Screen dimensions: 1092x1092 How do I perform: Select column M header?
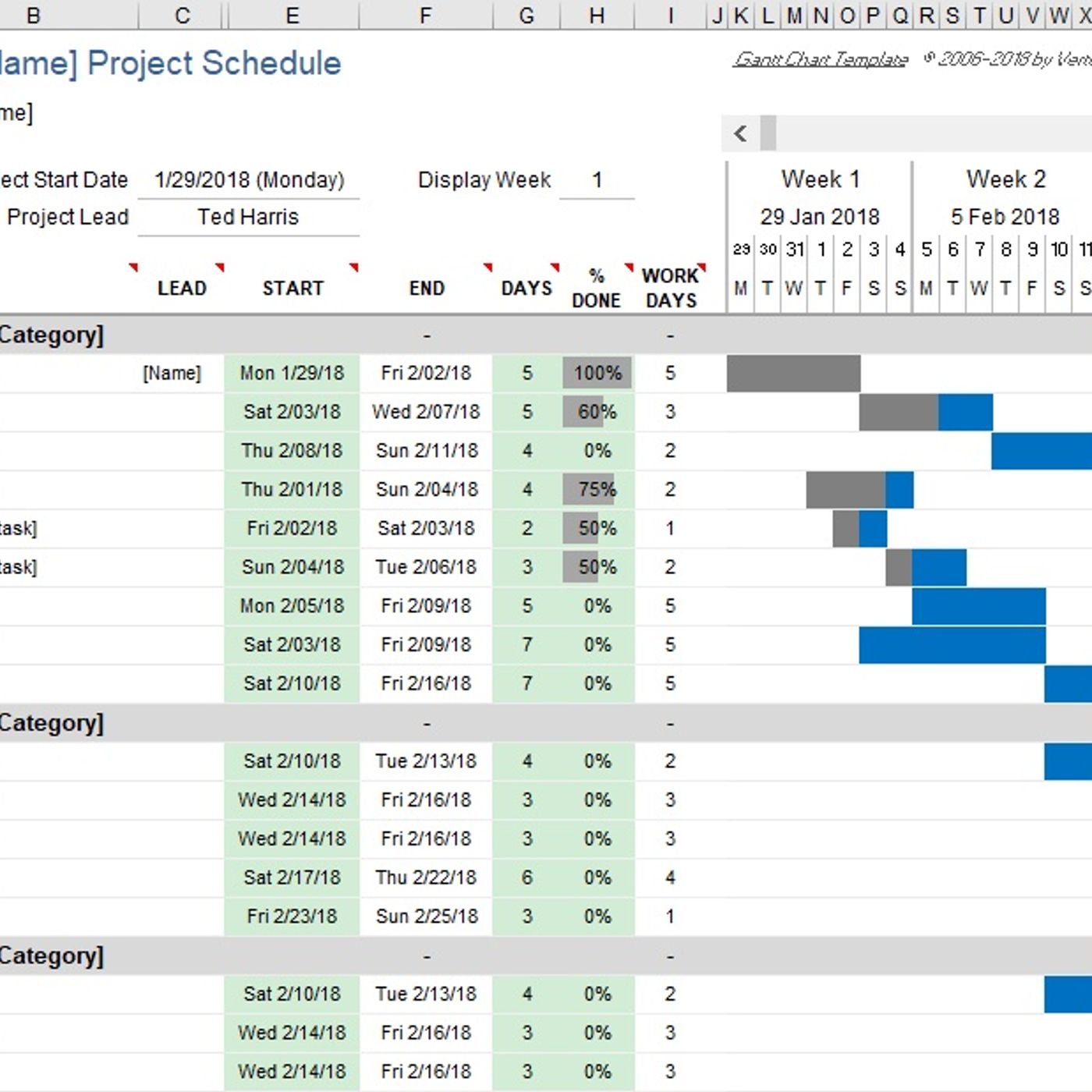point(794,14)
